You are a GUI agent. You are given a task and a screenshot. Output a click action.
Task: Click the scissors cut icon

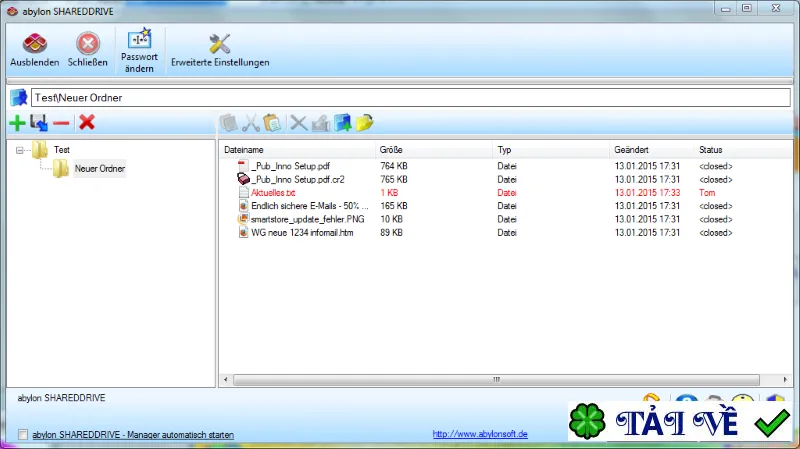click(251, 123)
